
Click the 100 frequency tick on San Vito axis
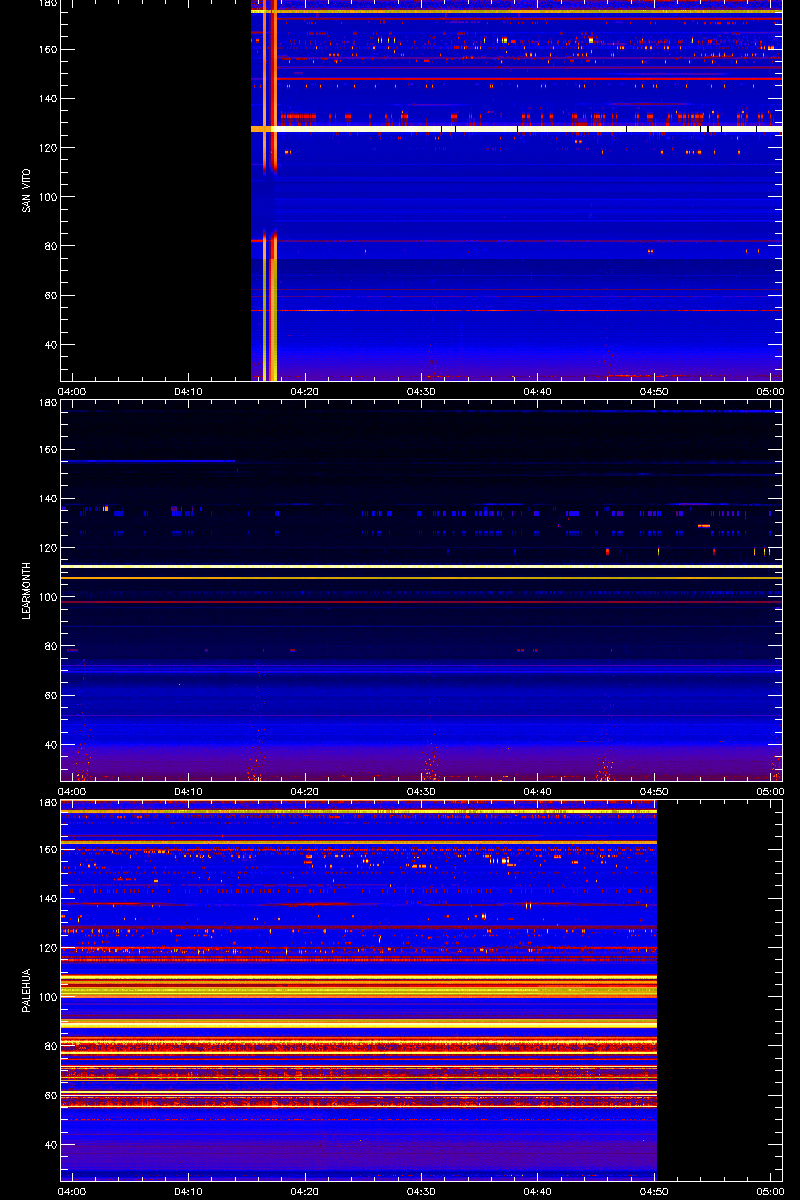[47, 197]
